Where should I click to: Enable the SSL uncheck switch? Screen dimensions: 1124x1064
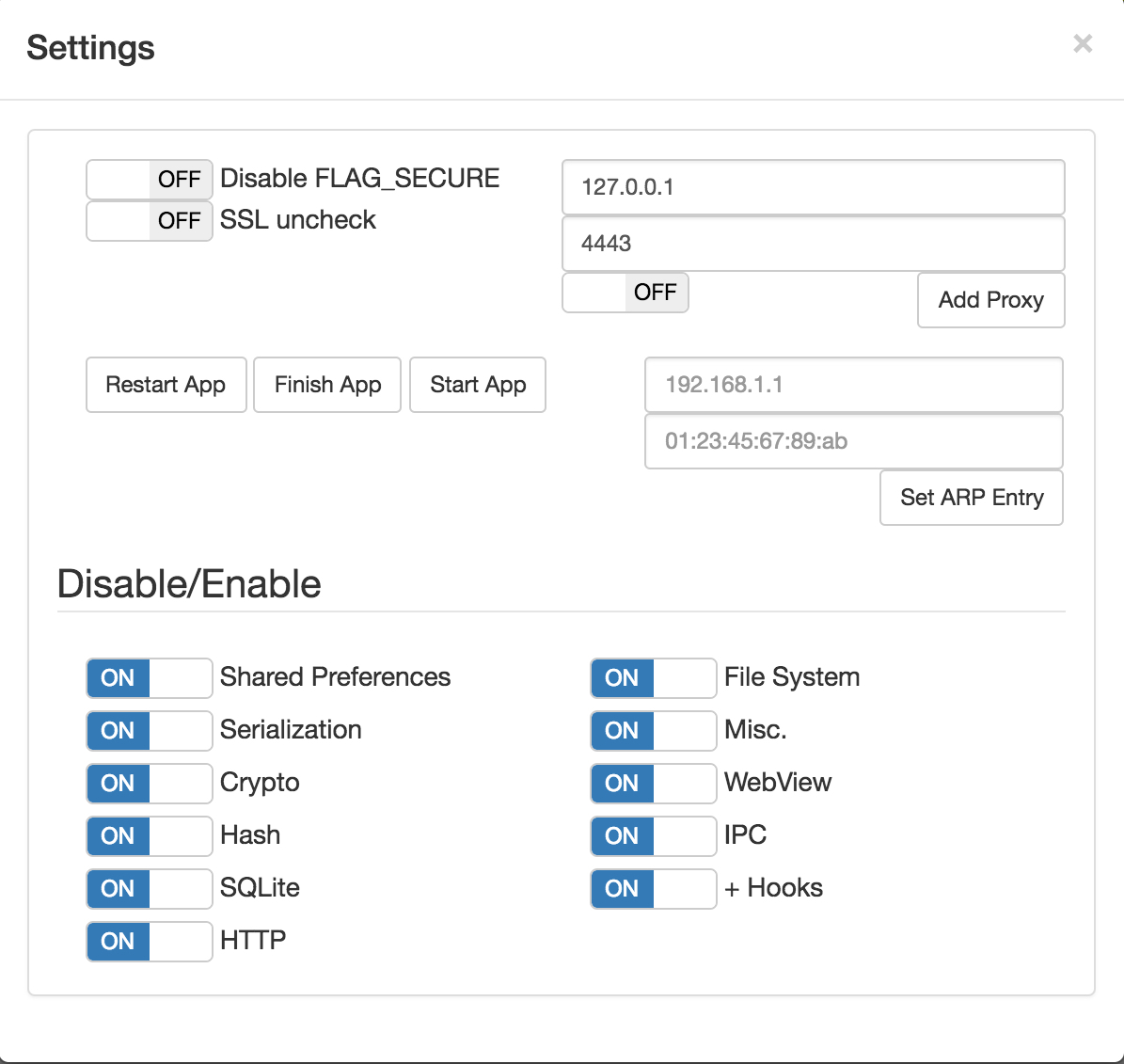[x=150, y=220]
